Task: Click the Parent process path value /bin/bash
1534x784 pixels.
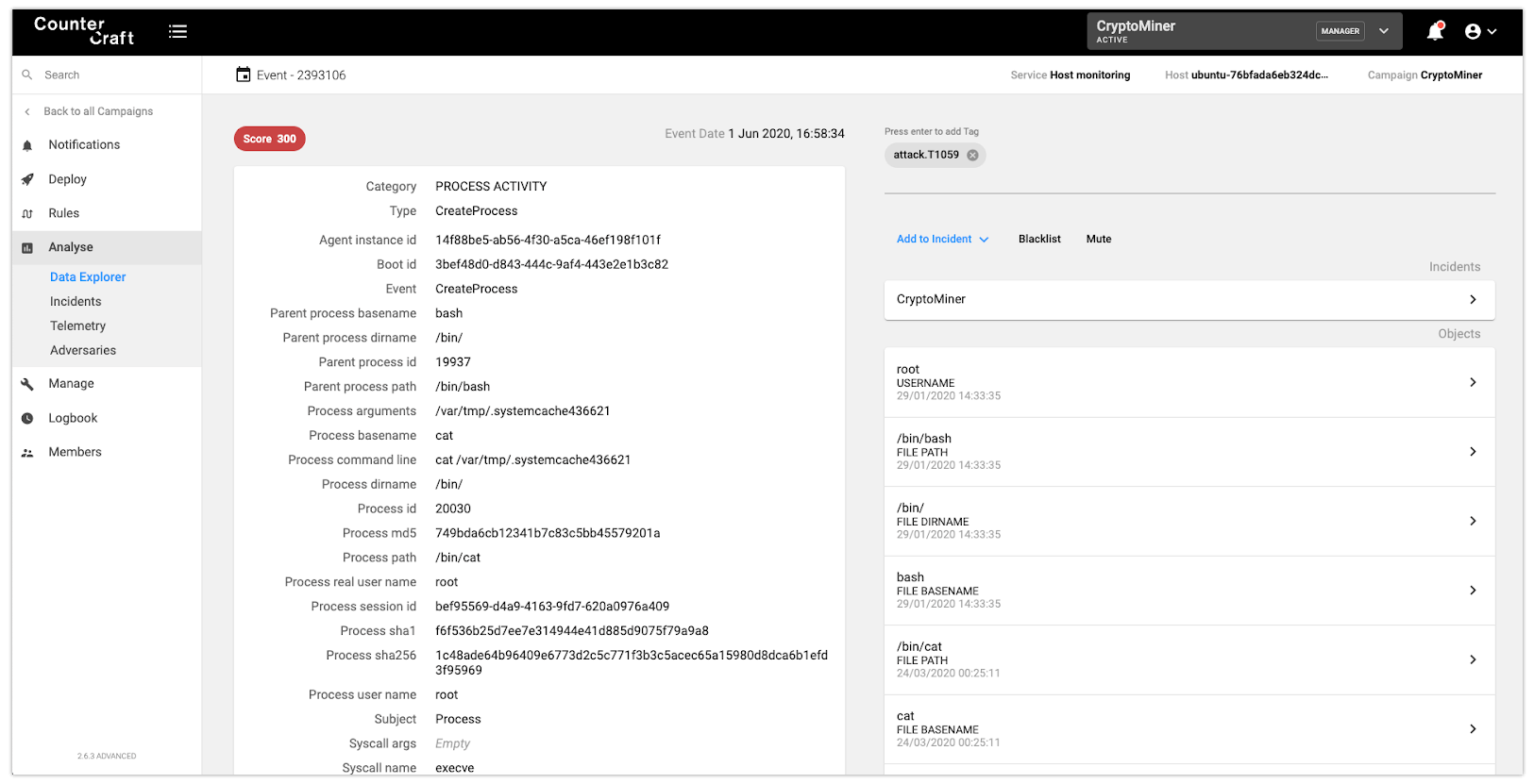Action: point(463,387)
